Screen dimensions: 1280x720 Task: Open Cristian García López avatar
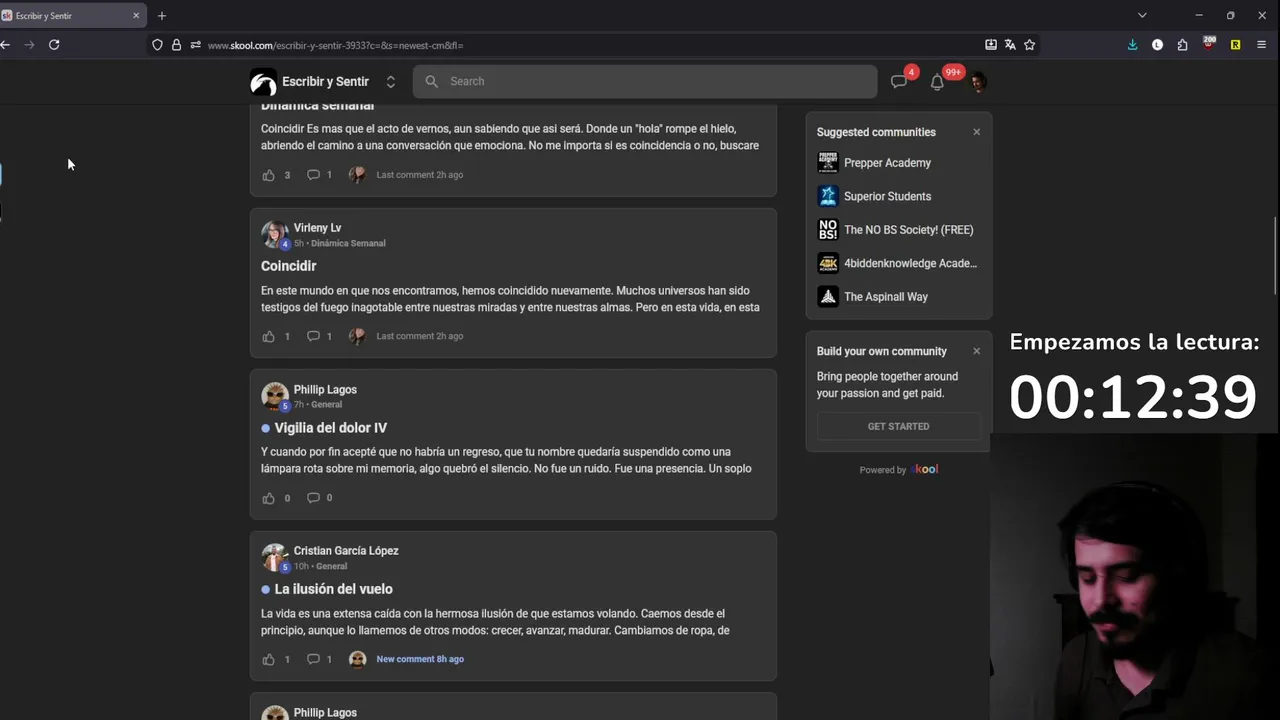274,557
